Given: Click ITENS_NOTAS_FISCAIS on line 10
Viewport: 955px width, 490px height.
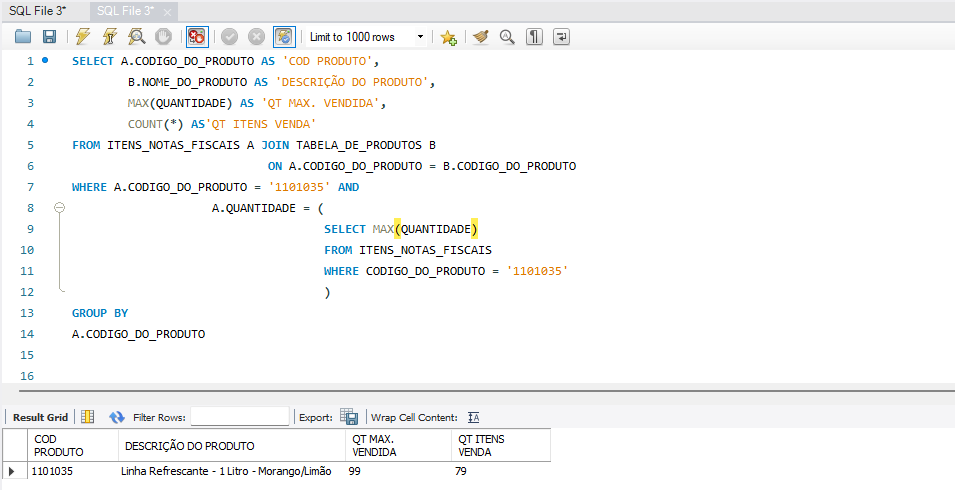Looking at the screenshot, I should coord(425,250).
